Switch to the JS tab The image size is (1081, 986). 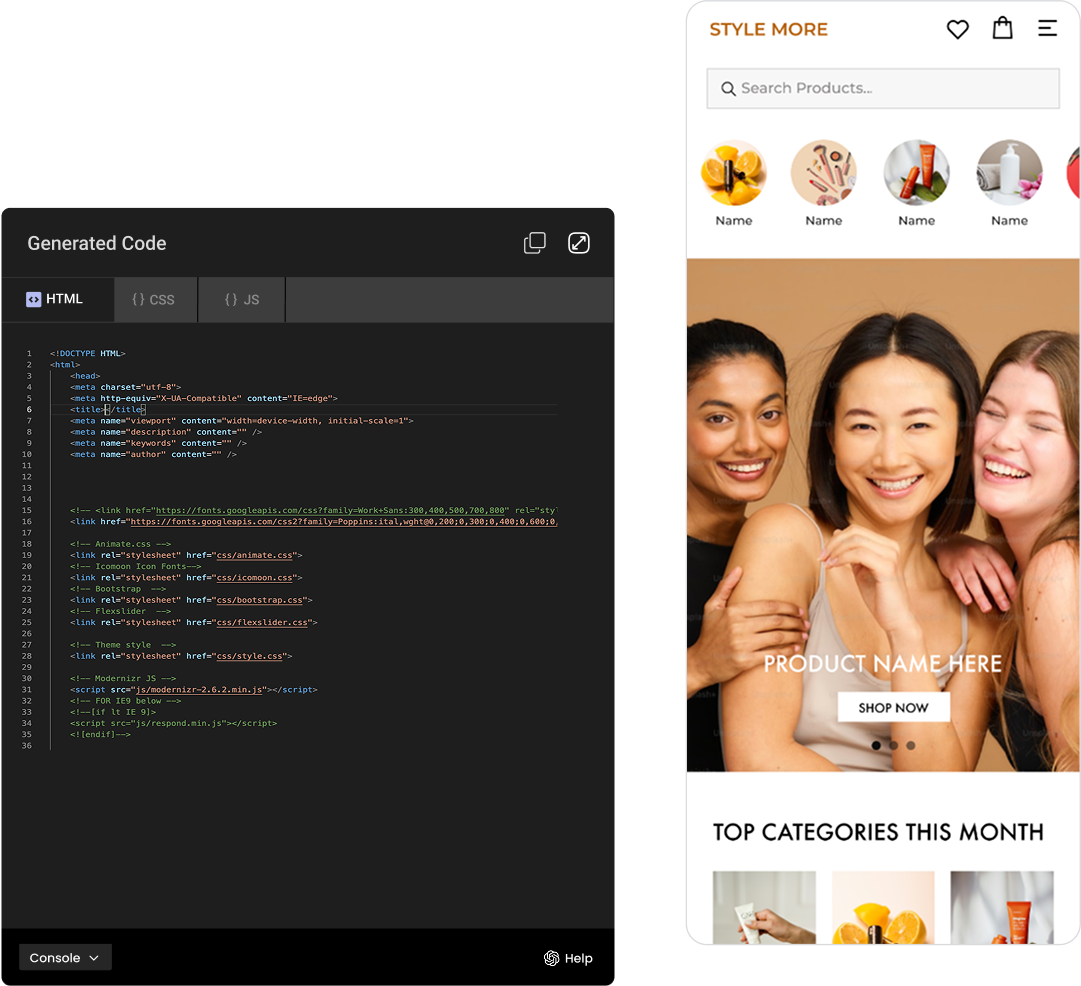pos(242,300)
